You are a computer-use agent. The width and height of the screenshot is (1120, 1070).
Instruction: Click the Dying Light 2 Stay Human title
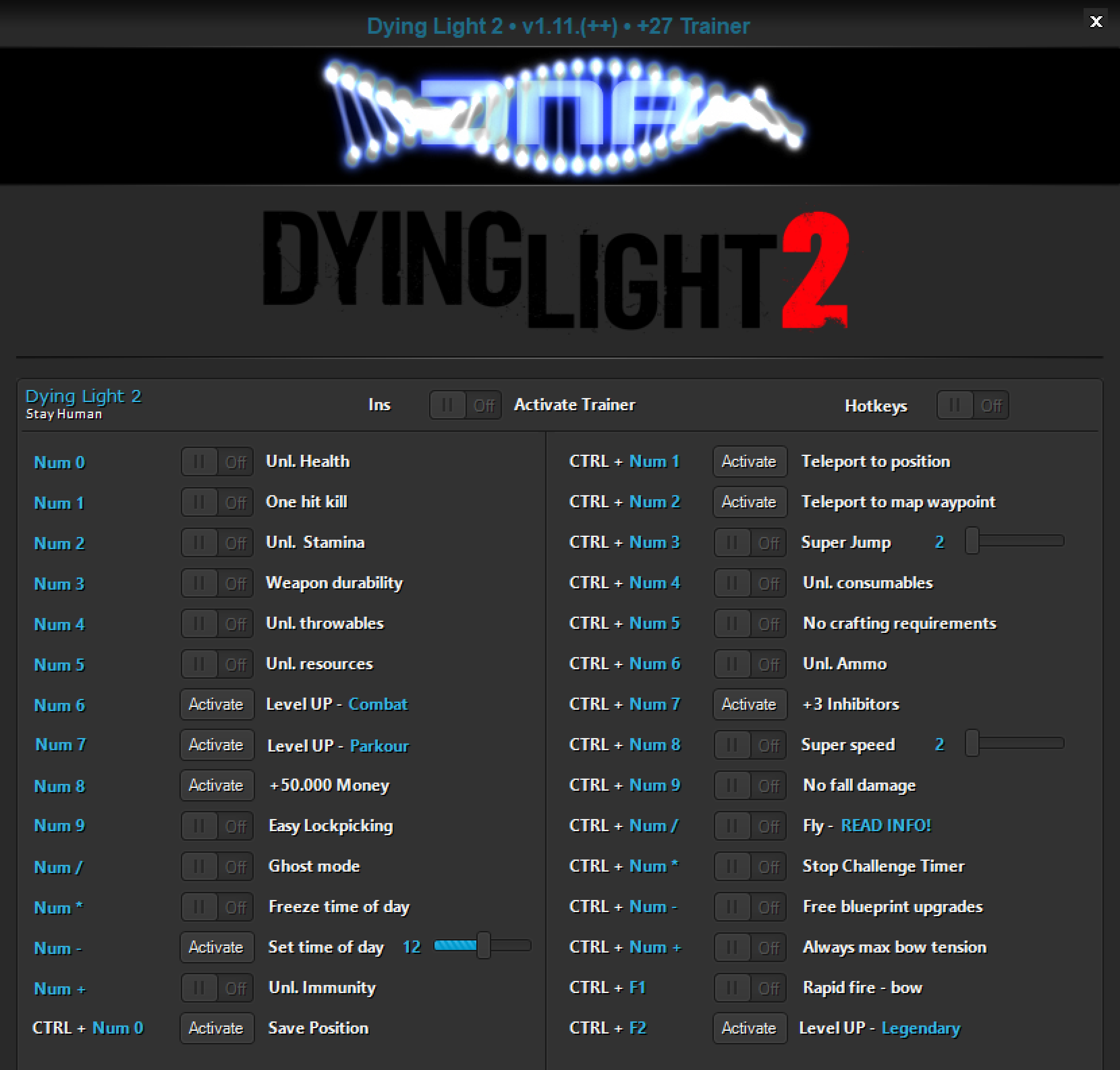click(x=83, y=404)
